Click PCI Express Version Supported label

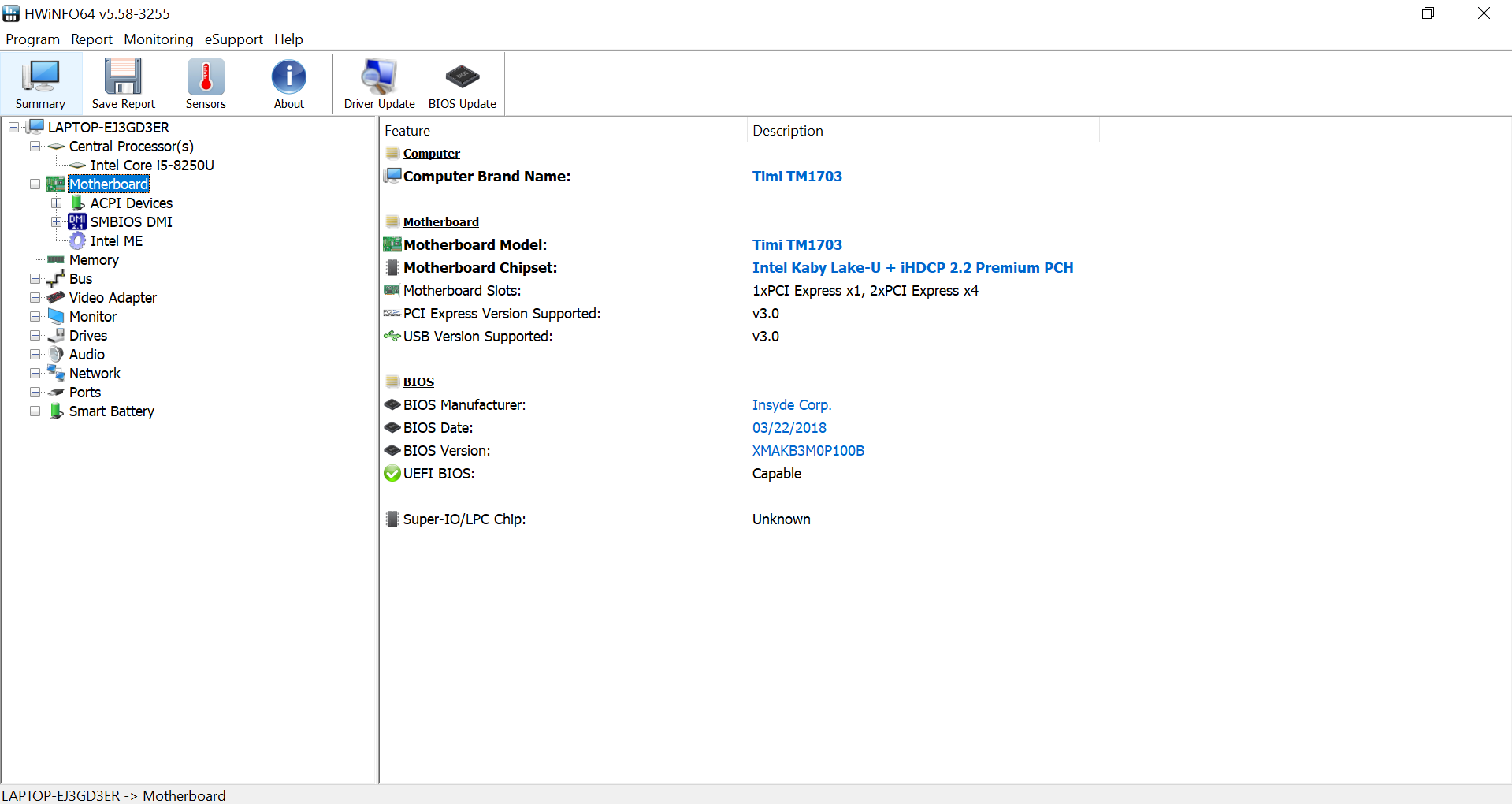pyautogui.click(x=502, y=314)
